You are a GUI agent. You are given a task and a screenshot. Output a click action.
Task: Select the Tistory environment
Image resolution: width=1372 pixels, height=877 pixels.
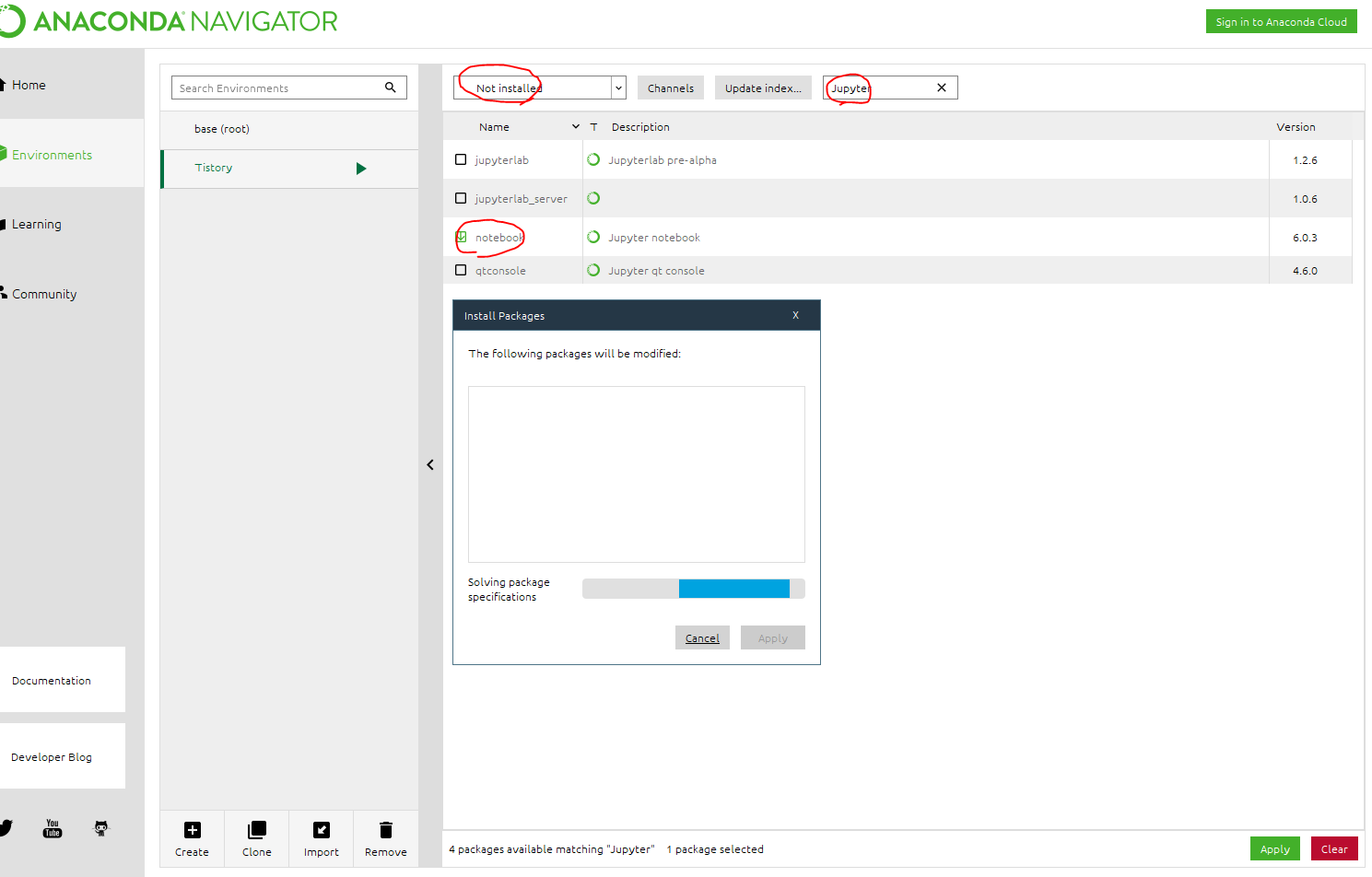(x=289, y=169)
